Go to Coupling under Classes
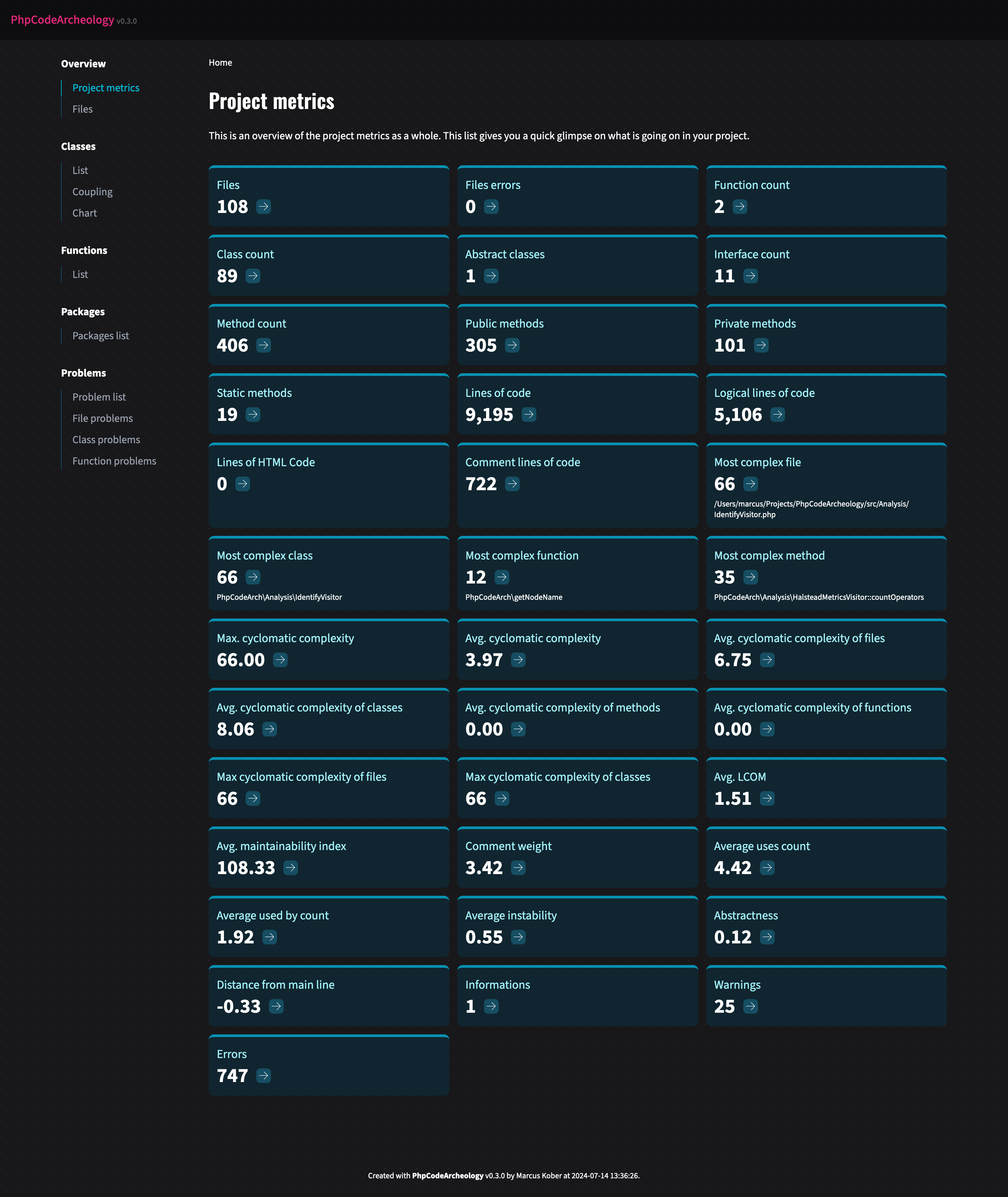 pos(92,192)
